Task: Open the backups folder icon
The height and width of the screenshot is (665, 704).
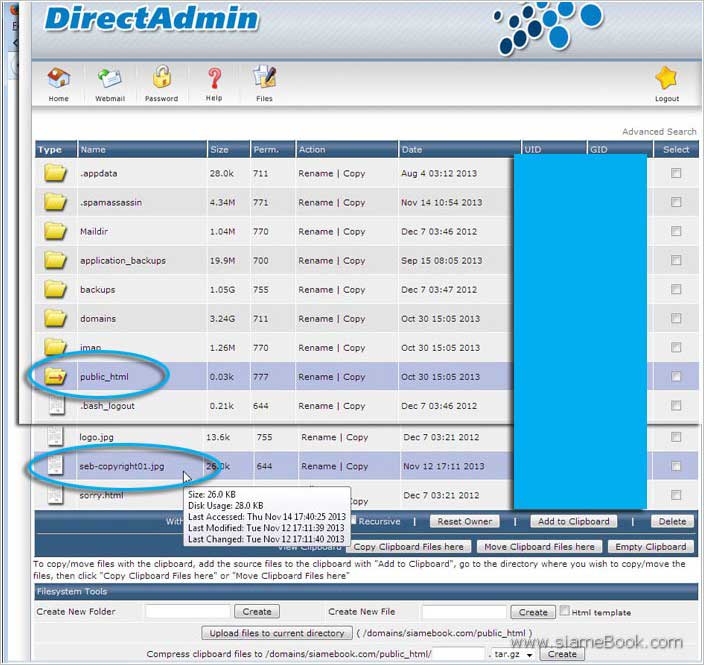Action: 55,289
